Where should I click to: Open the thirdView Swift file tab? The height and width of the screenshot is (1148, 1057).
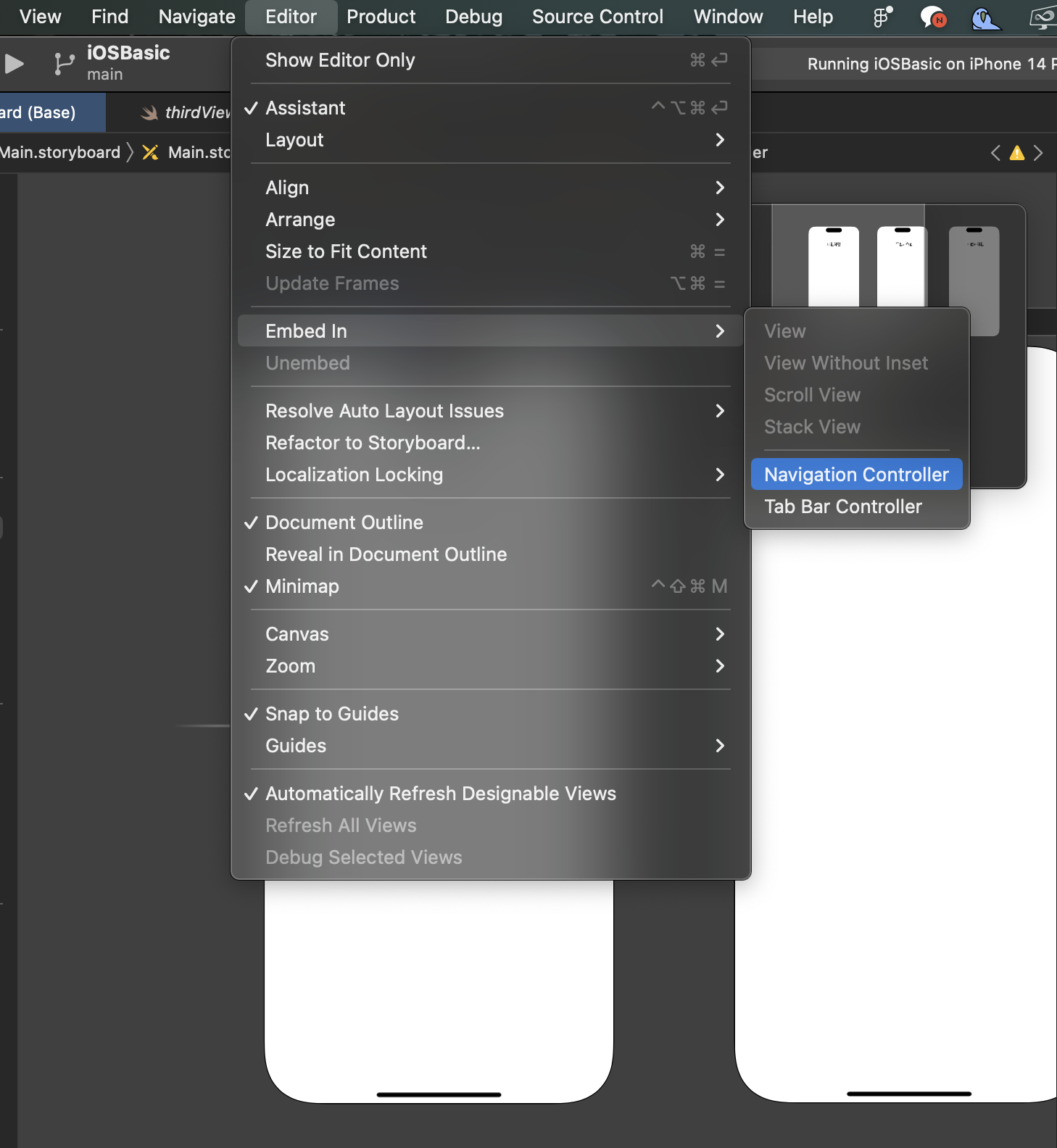pyautogui.click(x=186, y=112)
